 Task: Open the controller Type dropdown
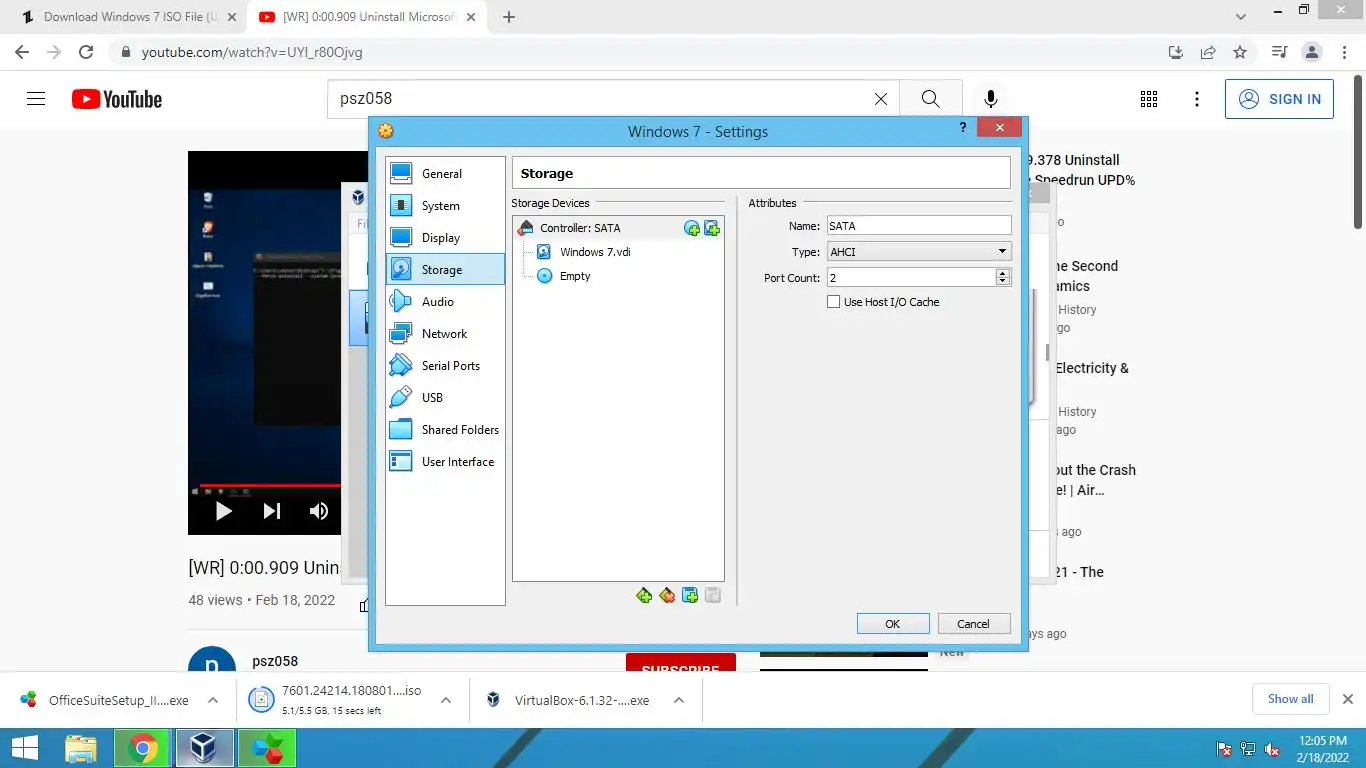pos(919,252)
